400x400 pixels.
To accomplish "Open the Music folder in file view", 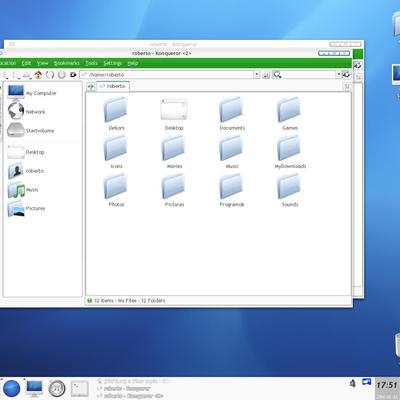I will (232, 152).
